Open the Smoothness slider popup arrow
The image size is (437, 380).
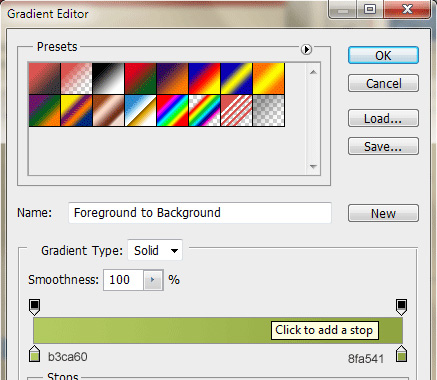coord(153,280)
